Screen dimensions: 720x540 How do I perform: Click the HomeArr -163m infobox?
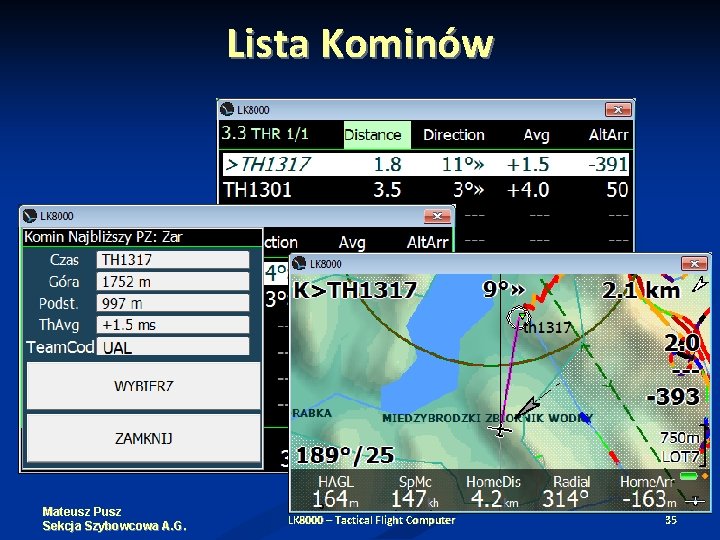pos(648,492)
